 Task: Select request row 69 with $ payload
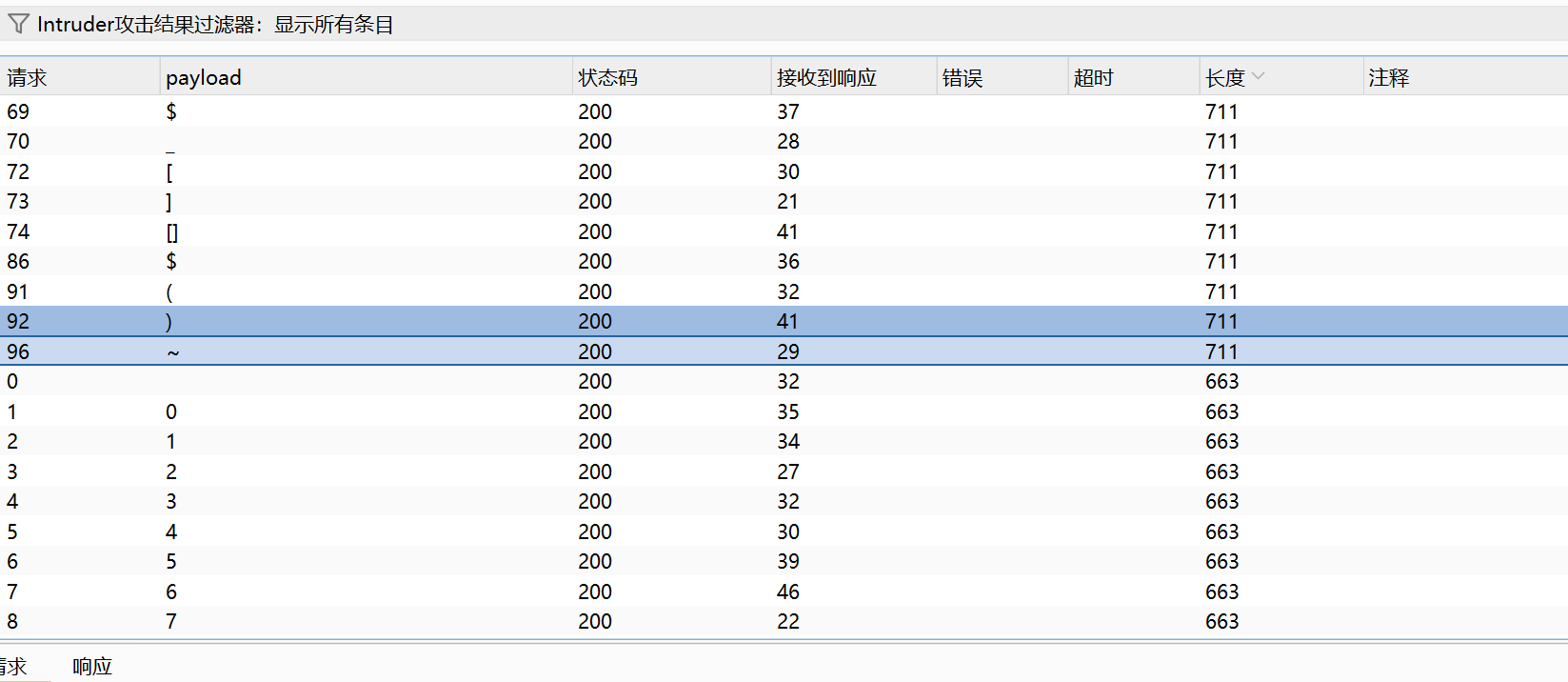[381, 111]
